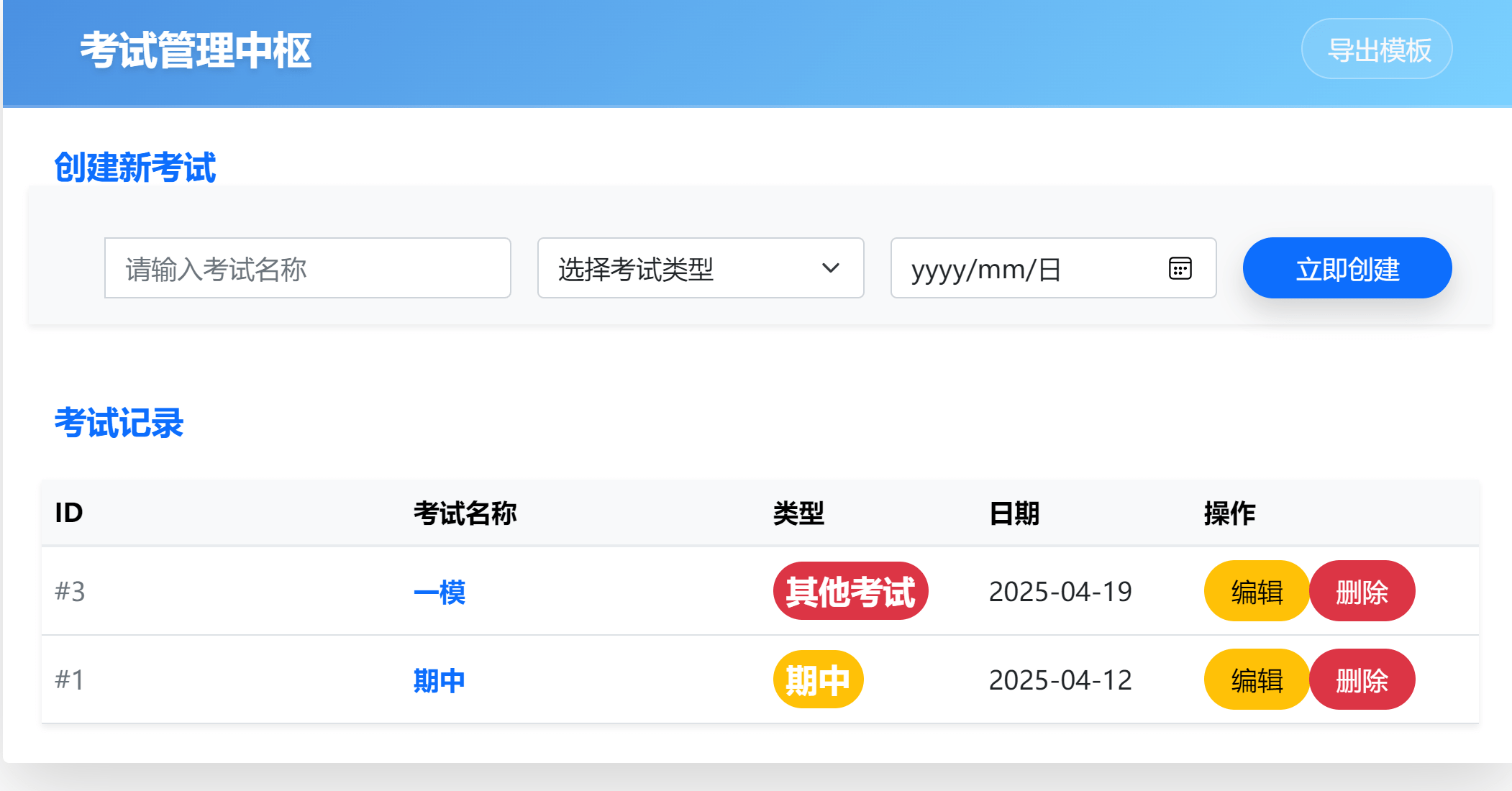
Task: Click the ID column header
Action: click(69, 513)
